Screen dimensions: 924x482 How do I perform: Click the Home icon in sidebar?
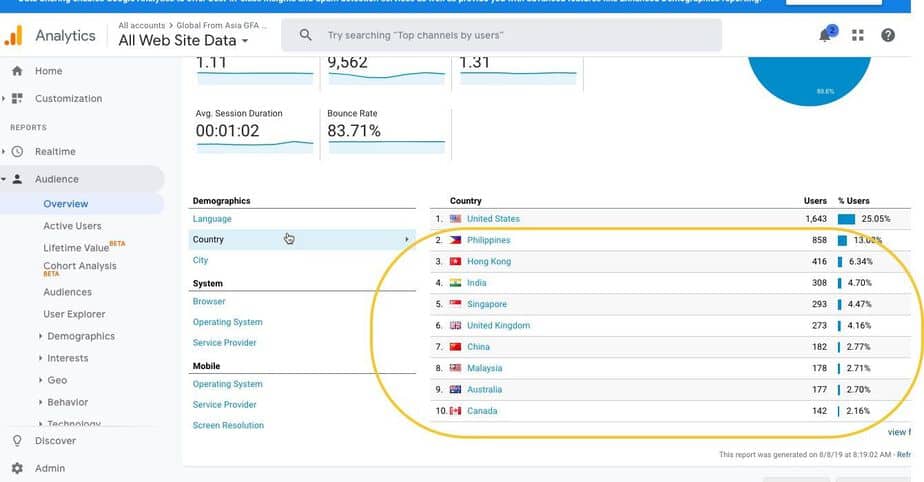click(17, 71)
